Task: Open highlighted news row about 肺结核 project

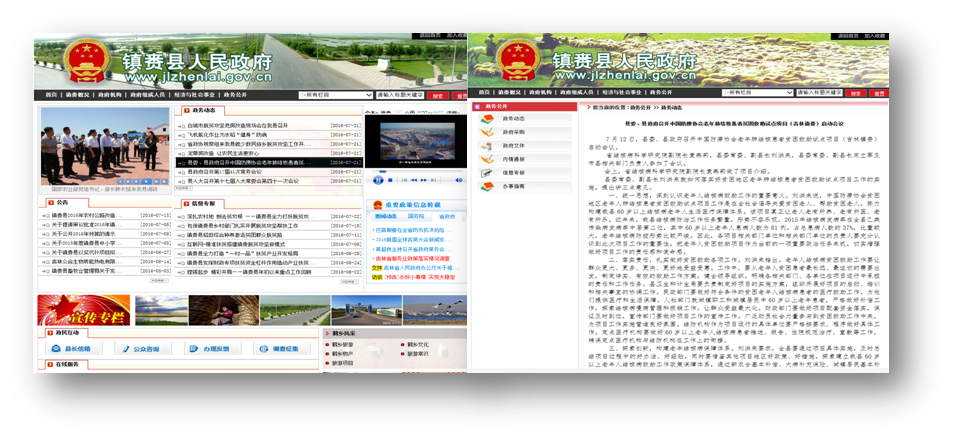Action: click(270, 162)
